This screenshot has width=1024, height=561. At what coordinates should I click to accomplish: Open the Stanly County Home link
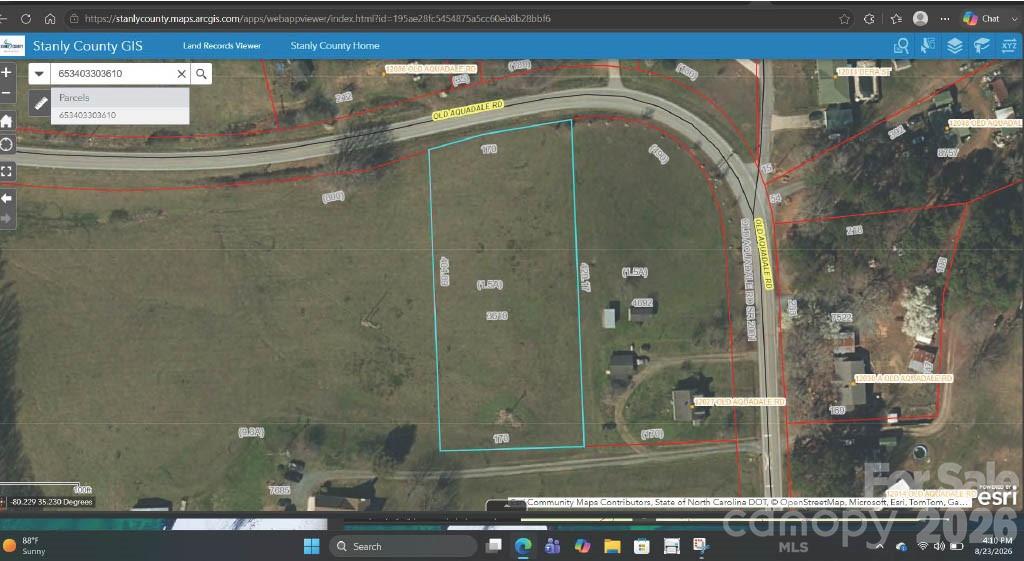click(334, 46)
